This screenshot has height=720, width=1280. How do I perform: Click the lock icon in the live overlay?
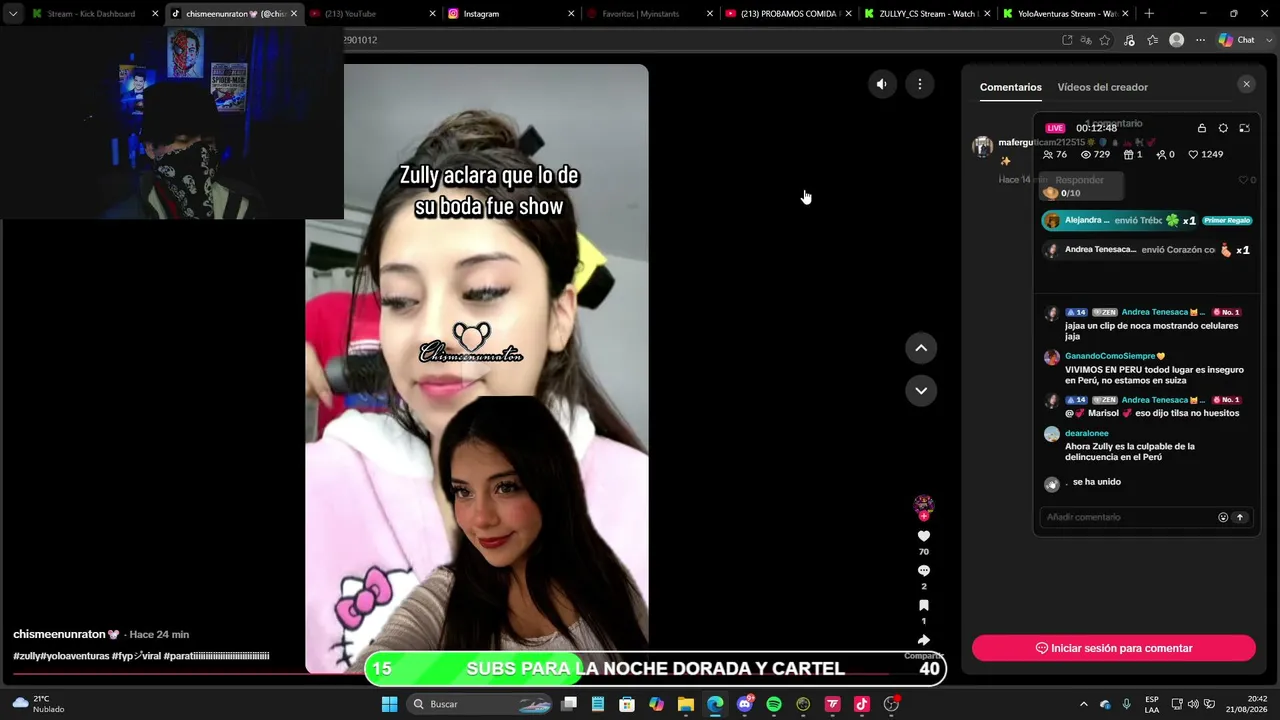(x=1202, y=128)
